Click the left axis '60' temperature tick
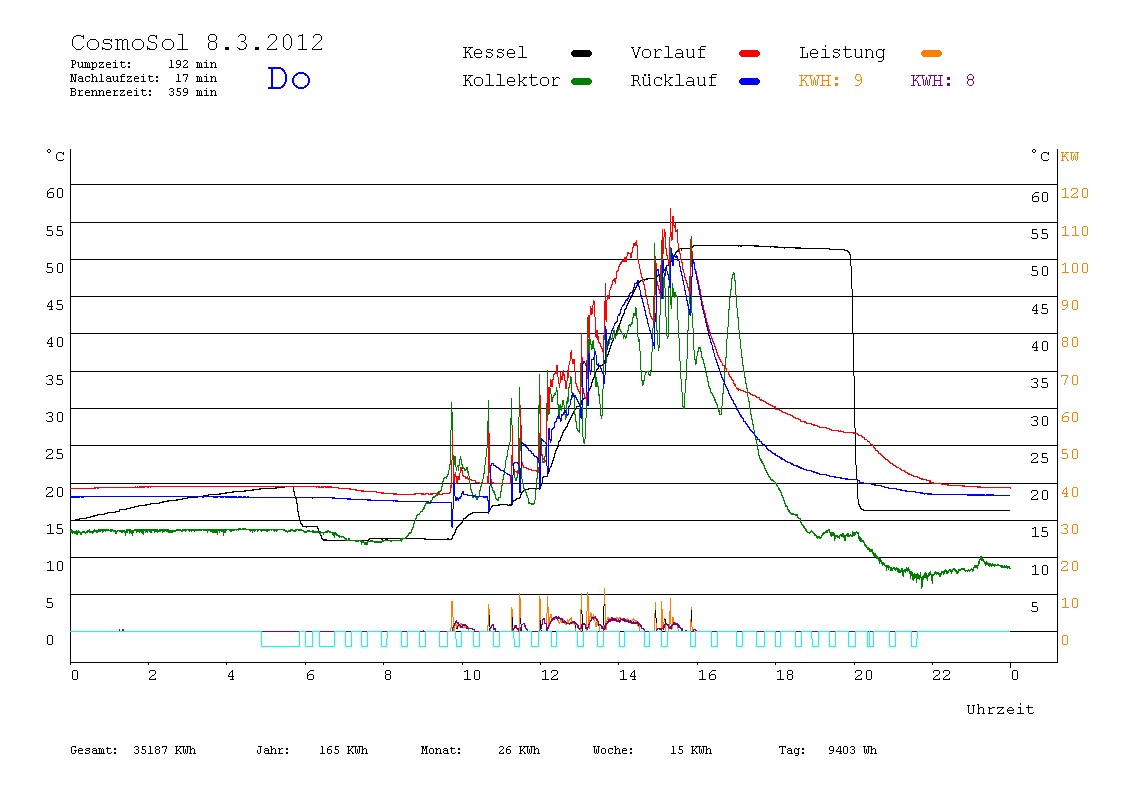The width and height of the screenshot is (1148, 812). 55,193
